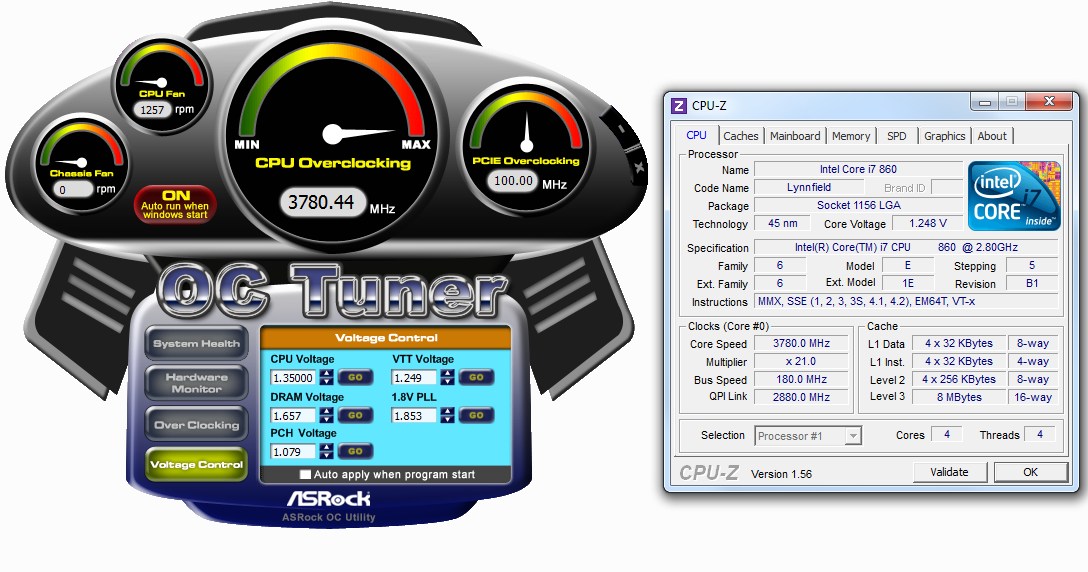Click the 1.8V PLL value field 1.853
The width and height of the screenshot is (1088, 572).
(415, 415)
